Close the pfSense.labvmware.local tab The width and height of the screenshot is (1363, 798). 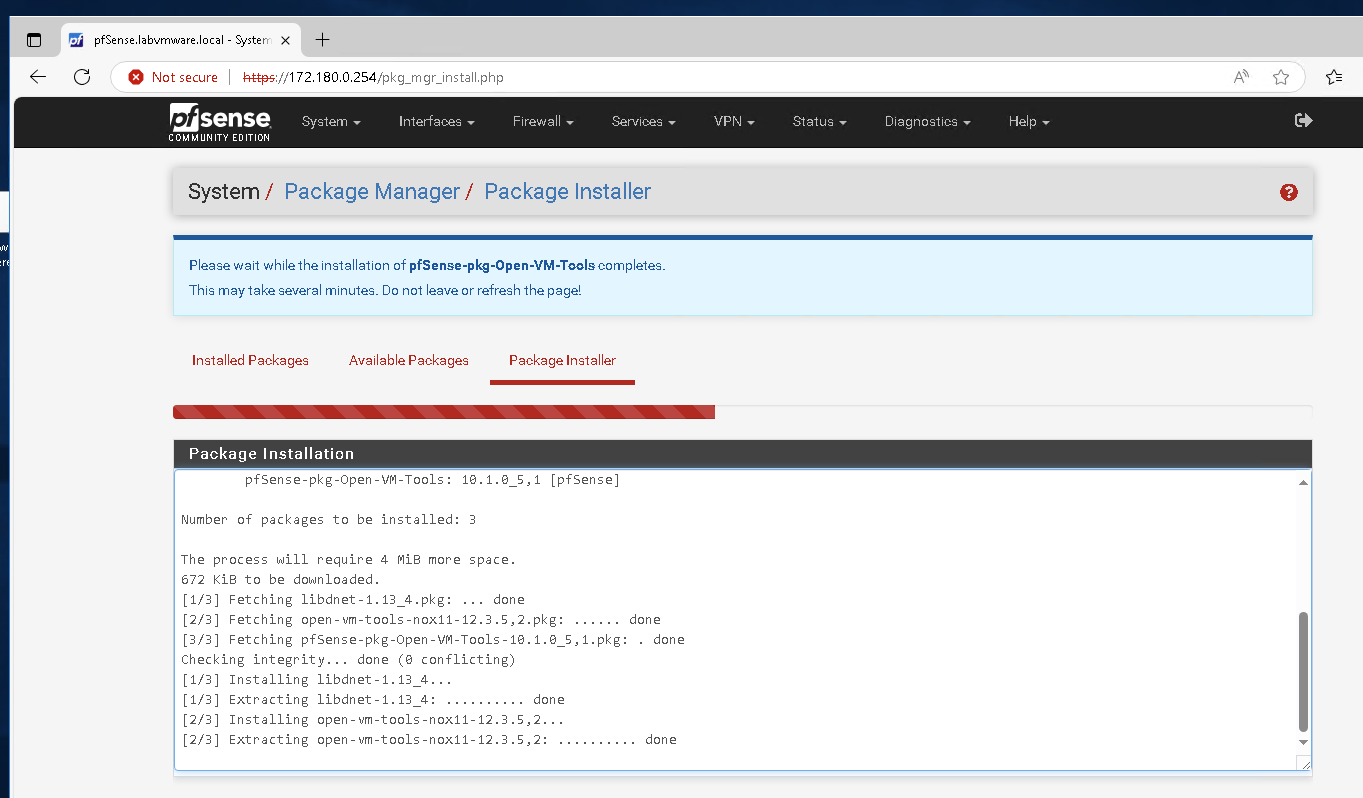[x=286, y=40]
